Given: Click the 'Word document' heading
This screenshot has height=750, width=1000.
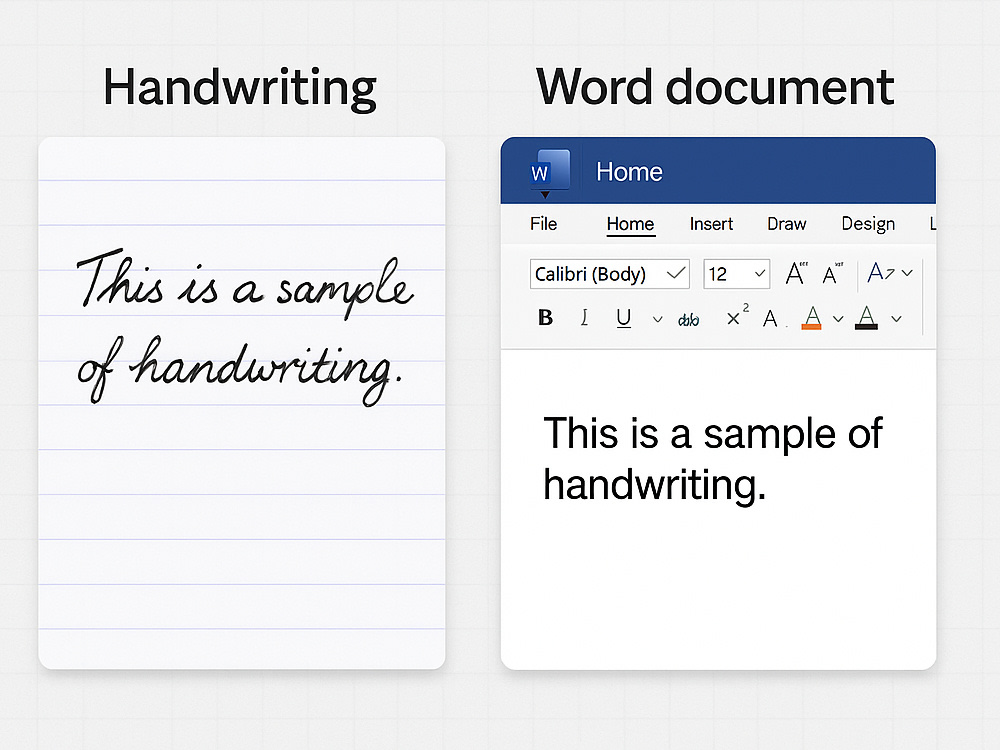Looking at the screenshot, I should point(715,87).
